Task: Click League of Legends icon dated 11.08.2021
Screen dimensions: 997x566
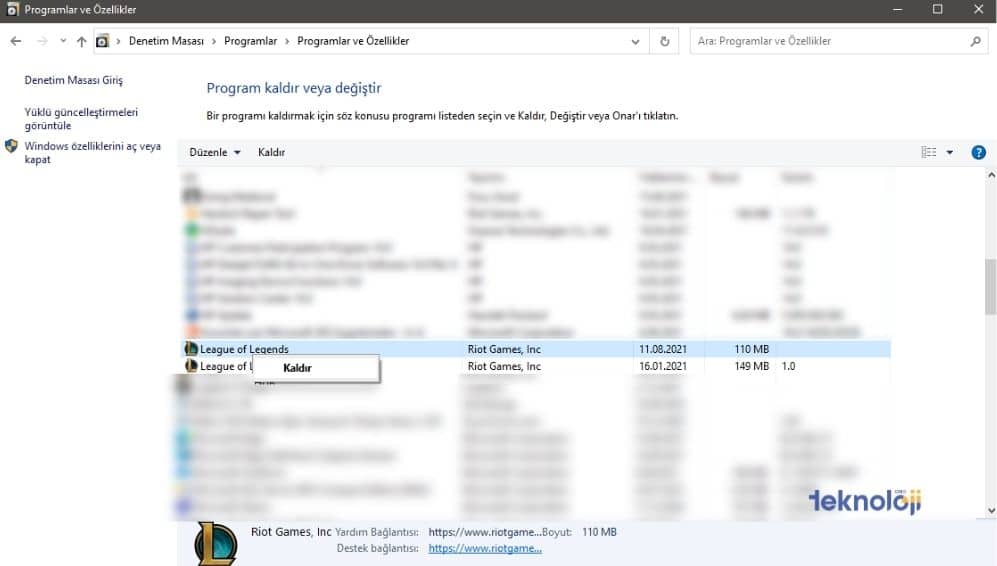Action: click(x=191, y=349)
